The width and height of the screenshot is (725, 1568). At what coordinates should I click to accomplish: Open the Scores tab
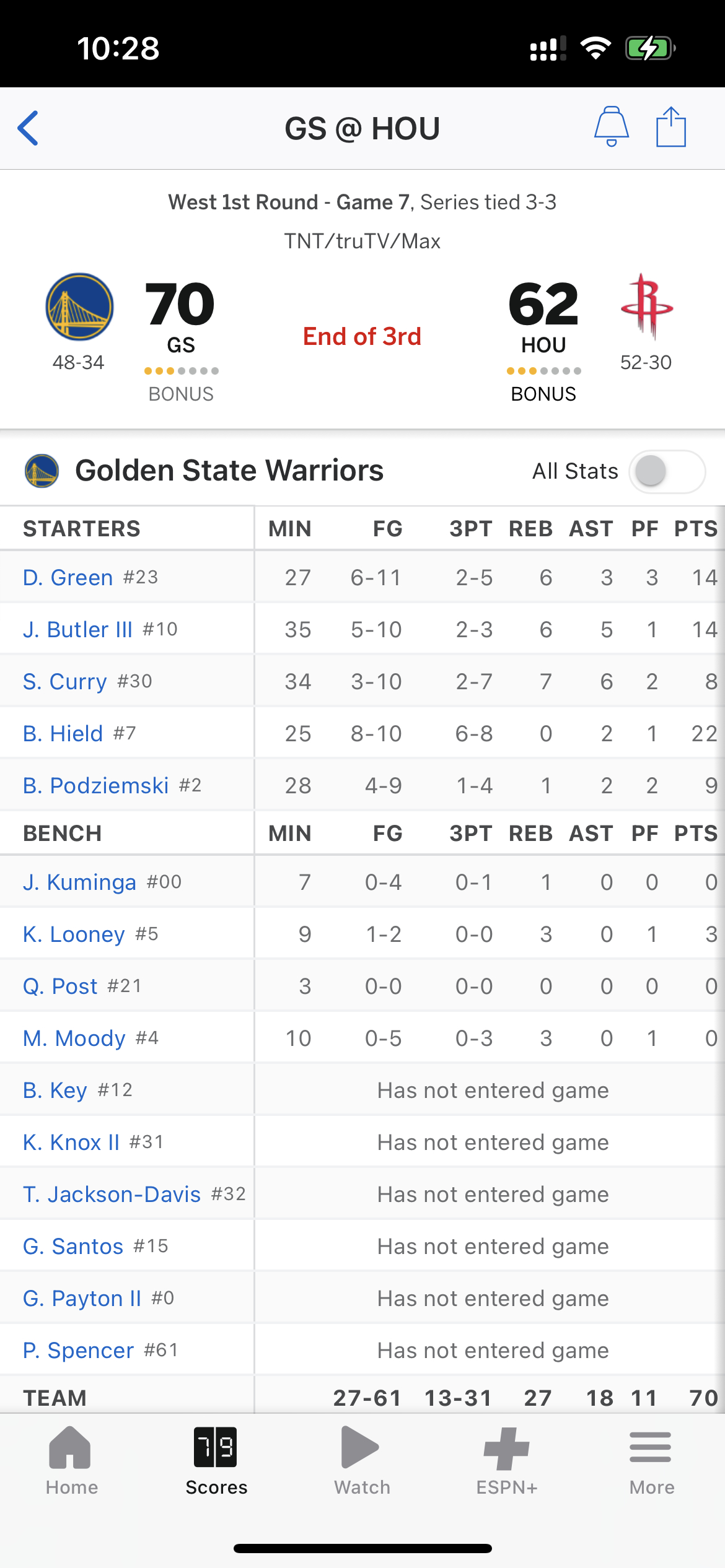(x=216, y=1458)
